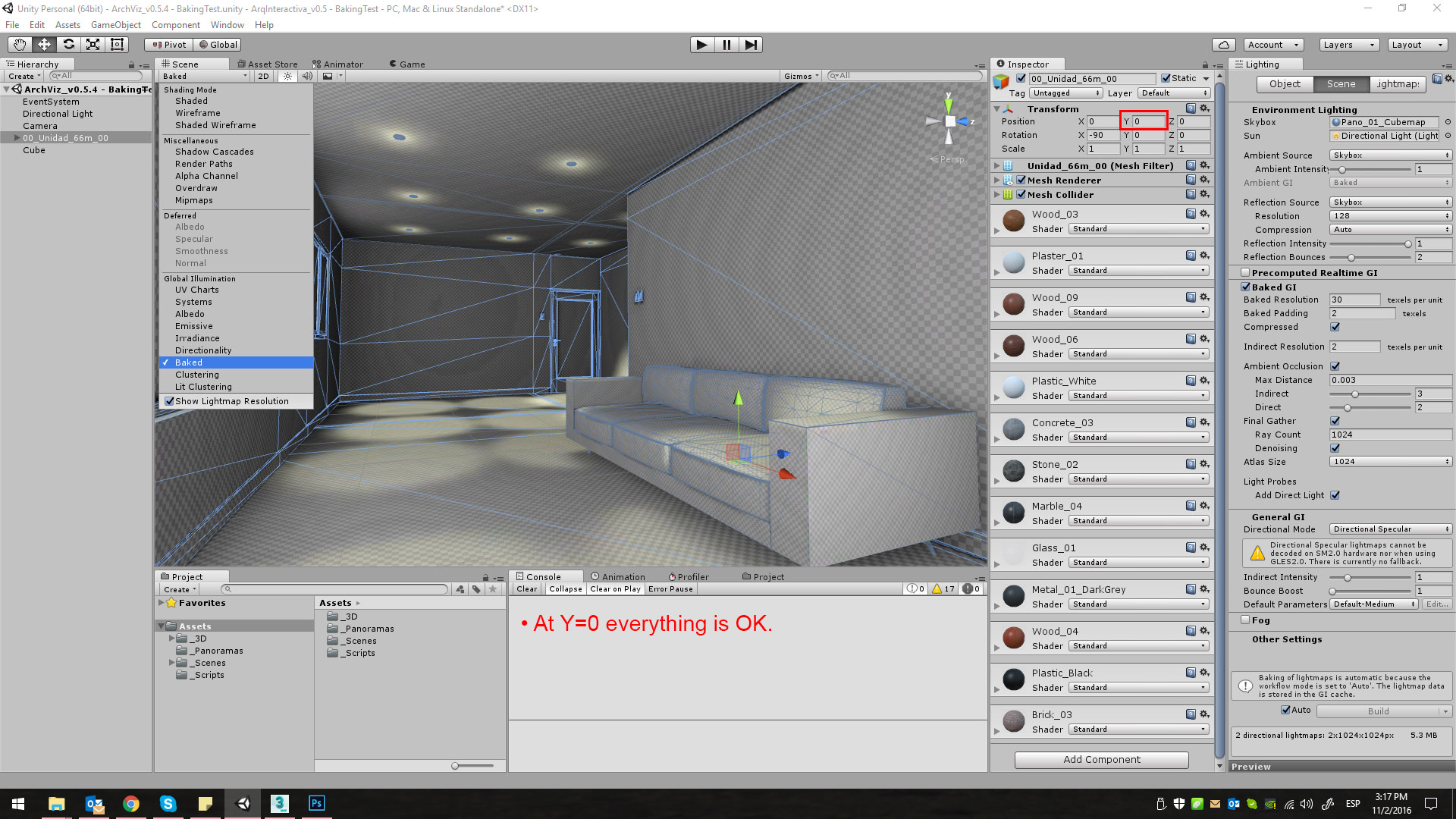Viewport: 1456px width, 819px height.
Task: Click the Console Clear button
Action: point(526,589)
